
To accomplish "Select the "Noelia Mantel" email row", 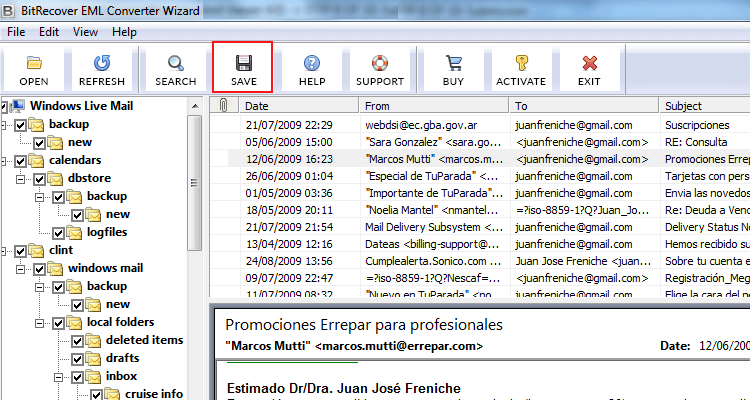I will (480, 210).
